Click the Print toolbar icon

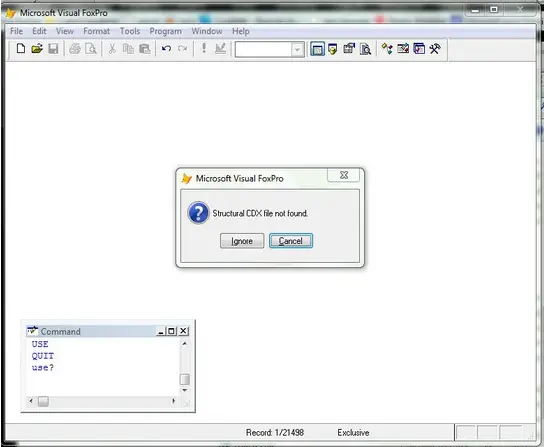click(75, 49)
